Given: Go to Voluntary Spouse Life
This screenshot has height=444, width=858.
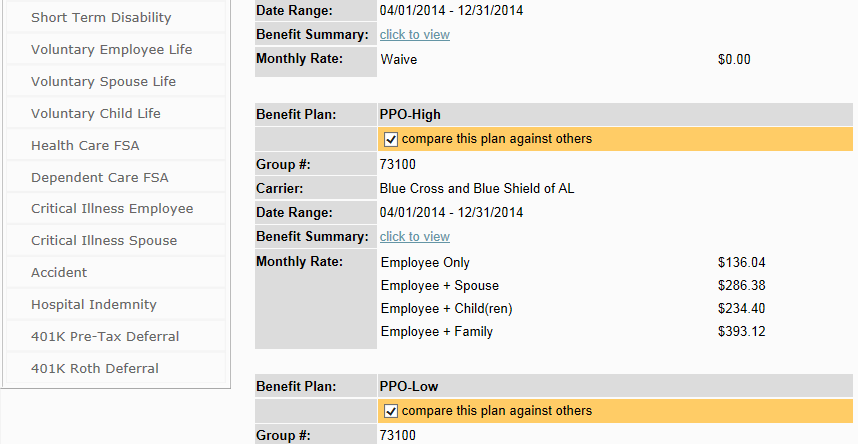Looking at the screenshot, I should [104, 82].
